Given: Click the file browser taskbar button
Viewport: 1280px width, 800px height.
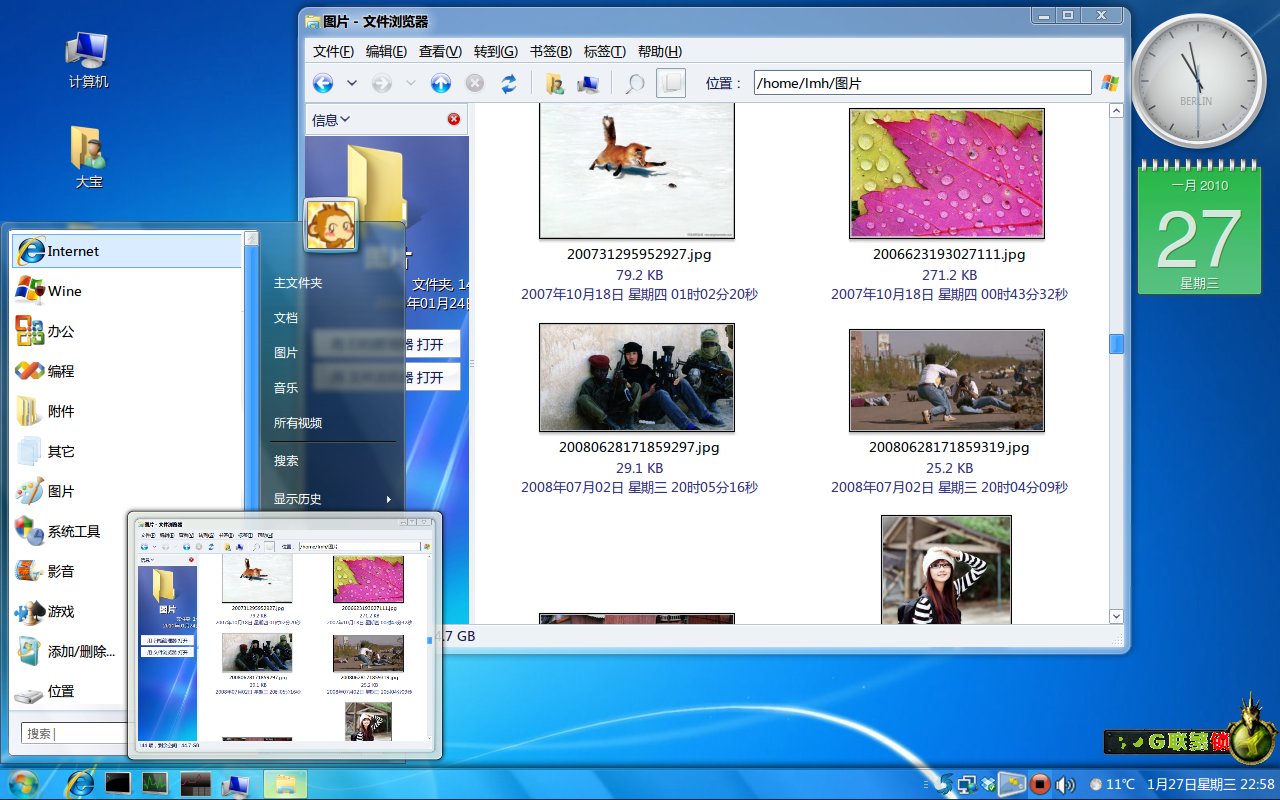Looking at the screenshot, I should click(285, 783).
